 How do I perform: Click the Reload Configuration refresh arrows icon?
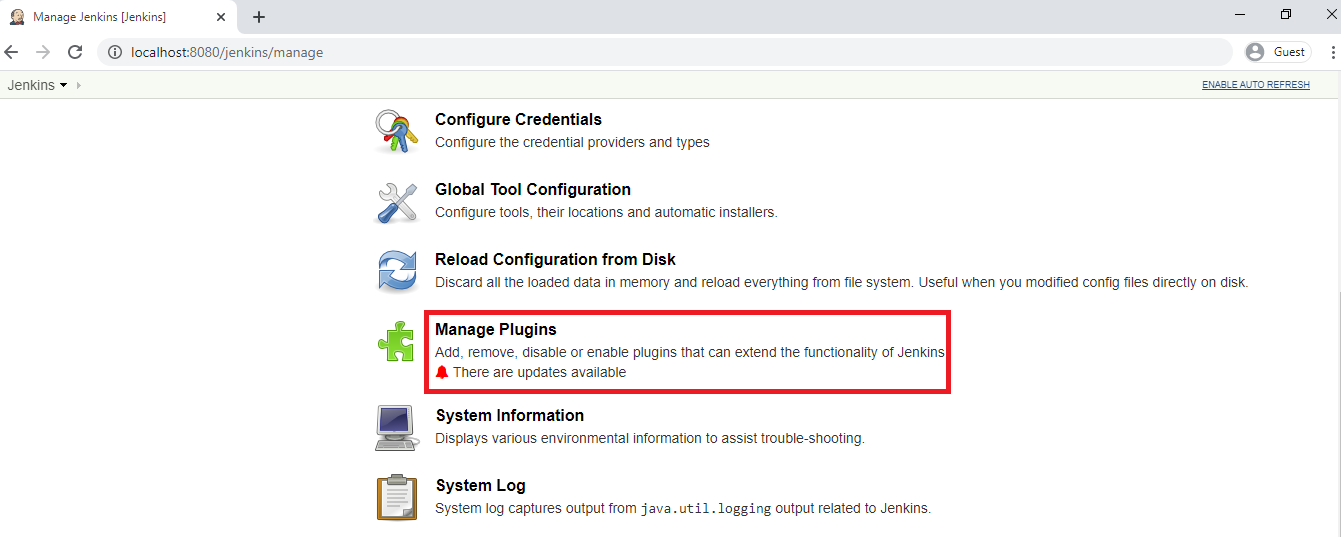[x=397, y=271]
